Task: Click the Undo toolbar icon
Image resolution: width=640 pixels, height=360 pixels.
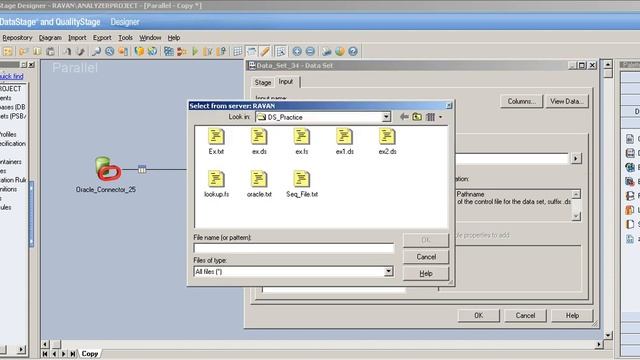Action: [x=67, y=51]
